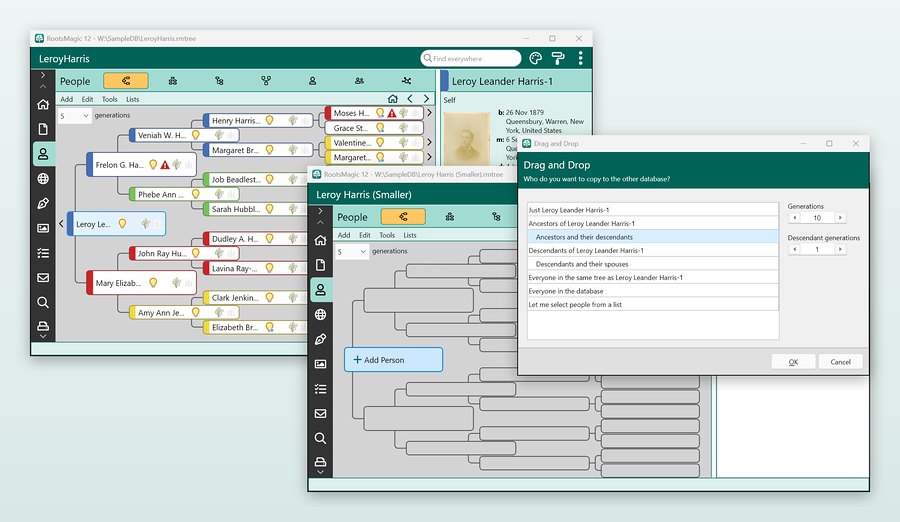
Task: Open Home icon in Leroy Harris (Smaller) sidebar
Action: click(x=320, y=240)
